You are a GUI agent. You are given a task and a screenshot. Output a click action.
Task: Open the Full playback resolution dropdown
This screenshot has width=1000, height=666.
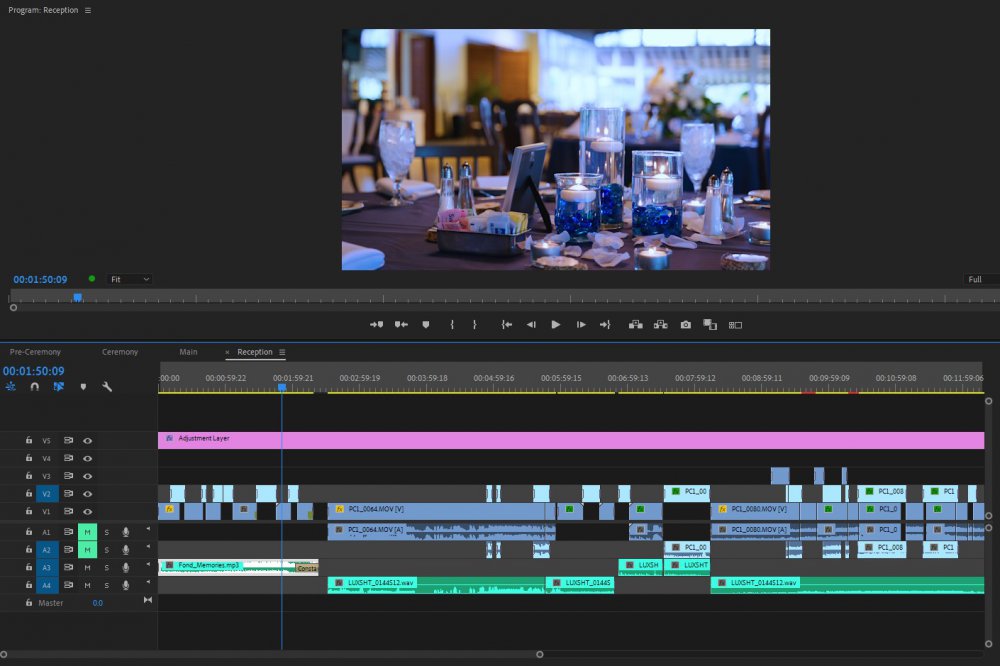(980, 279)
